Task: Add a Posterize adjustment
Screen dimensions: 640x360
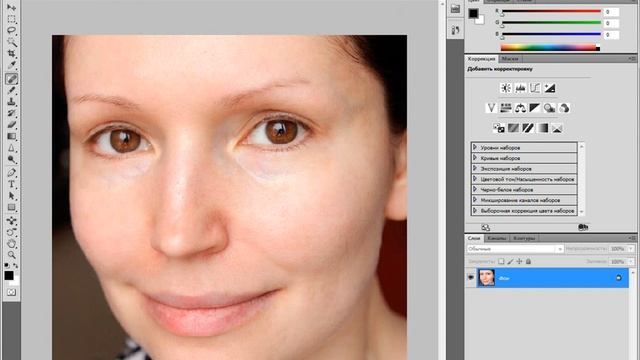Action: coord(513,128)
